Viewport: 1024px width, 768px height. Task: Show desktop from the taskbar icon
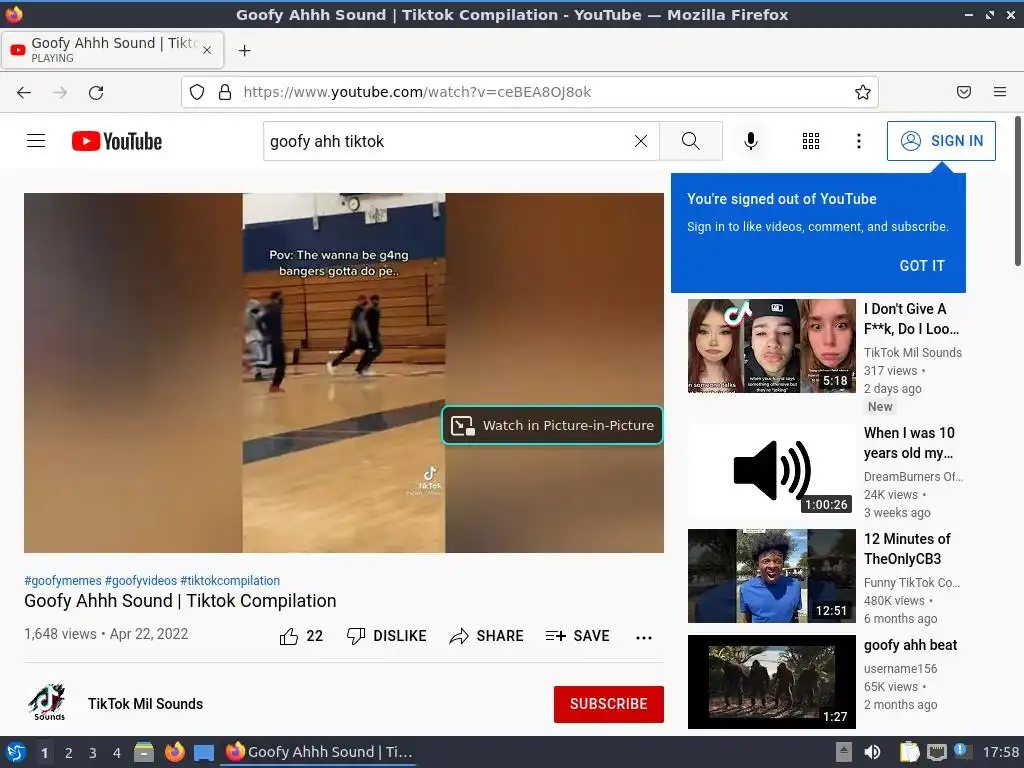[x=204, y=753]
